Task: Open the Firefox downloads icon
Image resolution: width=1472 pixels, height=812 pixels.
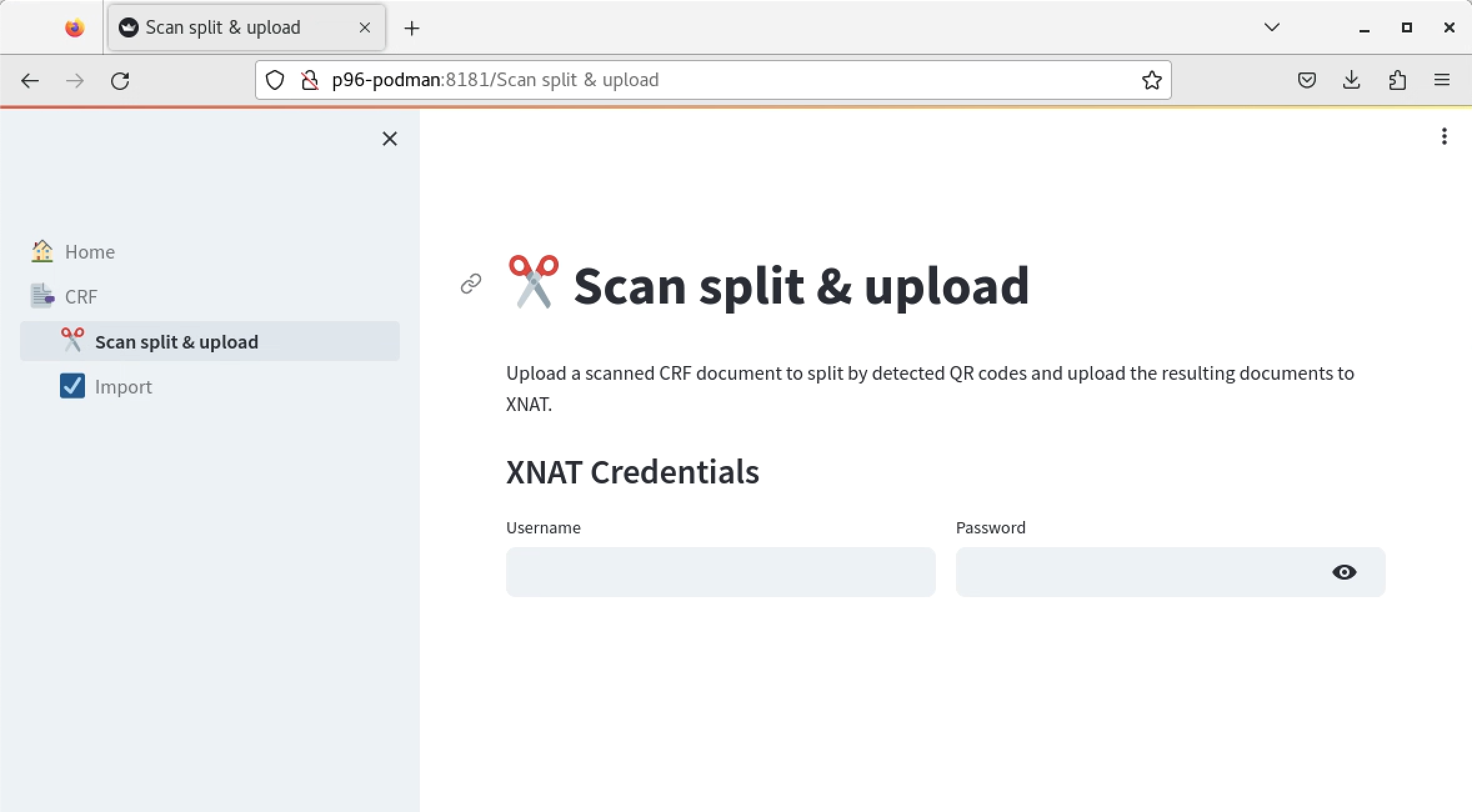Action: pos(1352,79)
